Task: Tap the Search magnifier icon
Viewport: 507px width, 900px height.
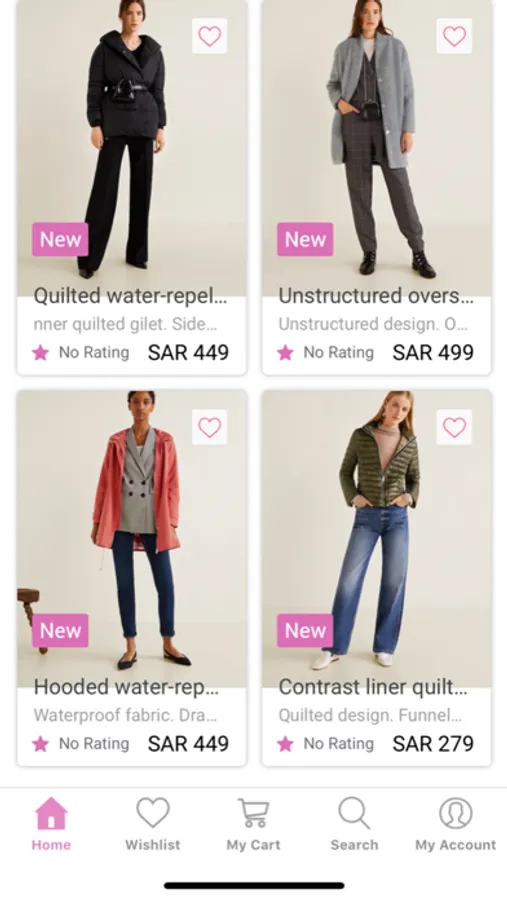Action: pos(354,813)
